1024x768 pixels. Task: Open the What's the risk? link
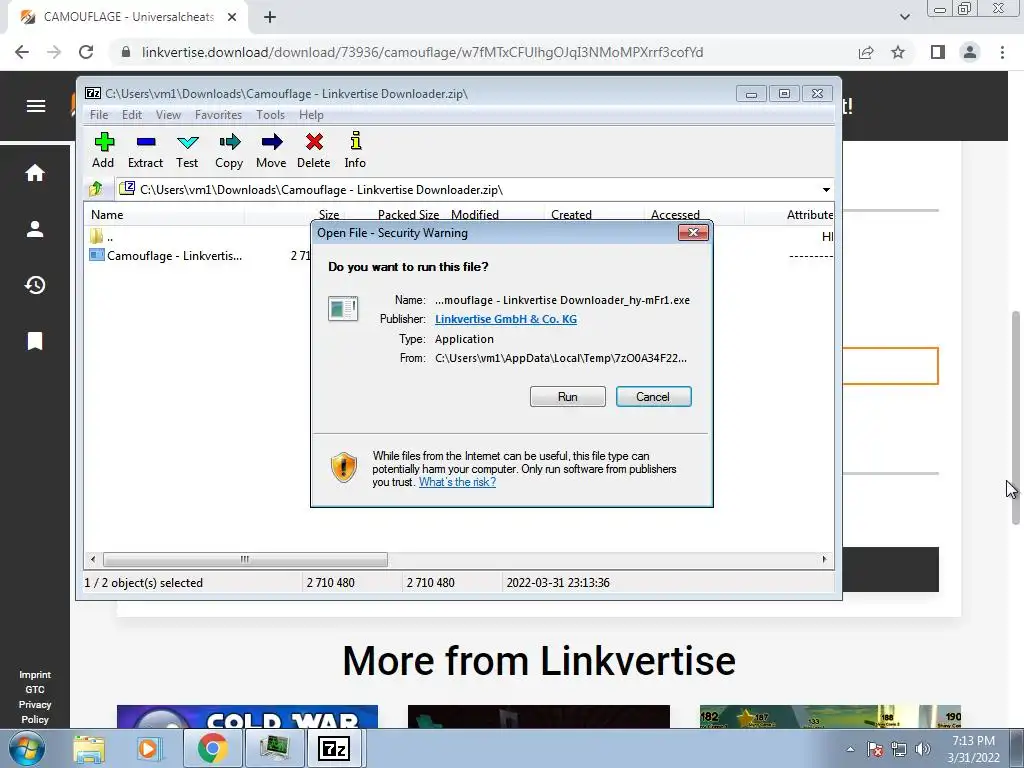coord(457,482)
